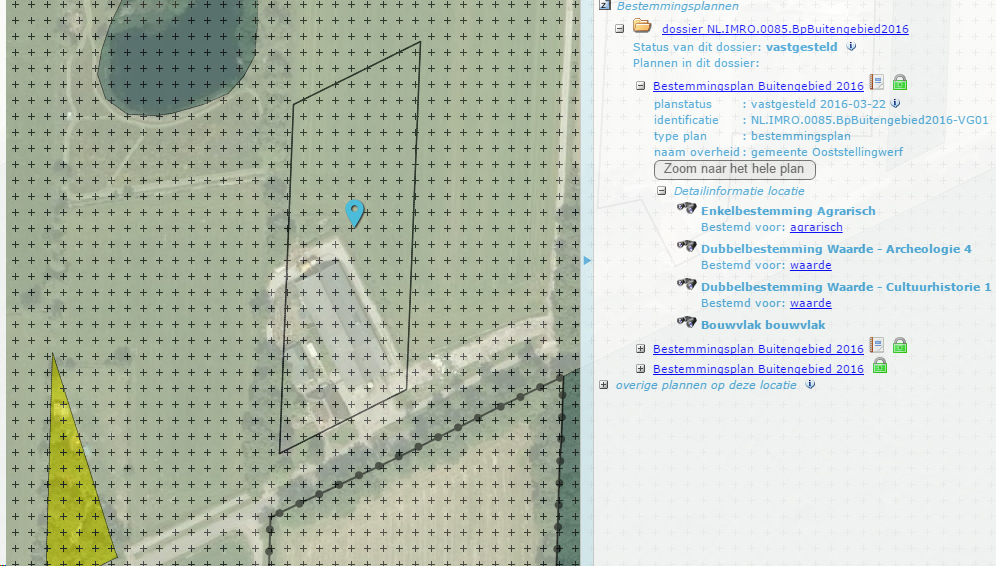Click binoculars icon for Enkelbestemming Agrarisch

[x=687, y=208]
